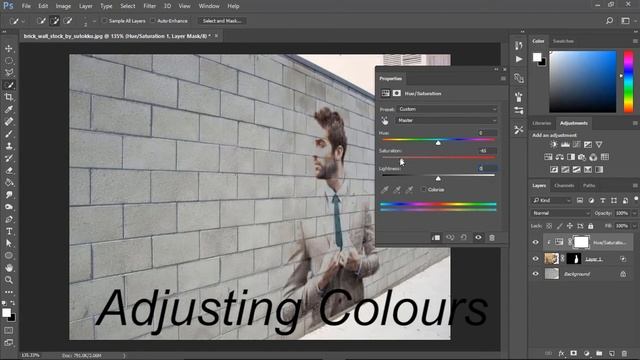This screenshot has height=360, width=640.
Task: Select the Hand tool
Action: click(x=9, y=268)
